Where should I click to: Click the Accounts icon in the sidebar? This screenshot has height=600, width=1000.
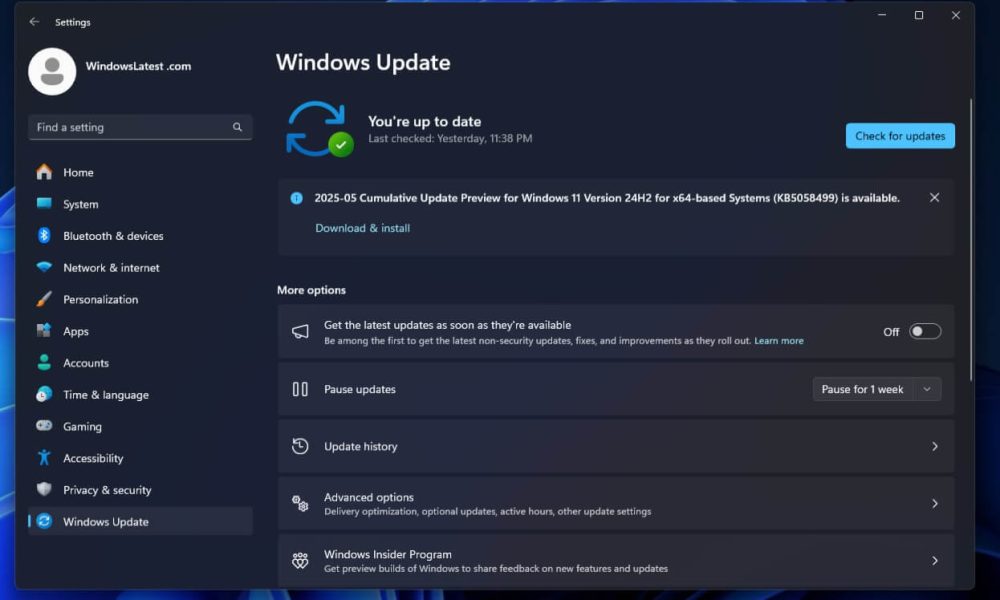[45, 362]
